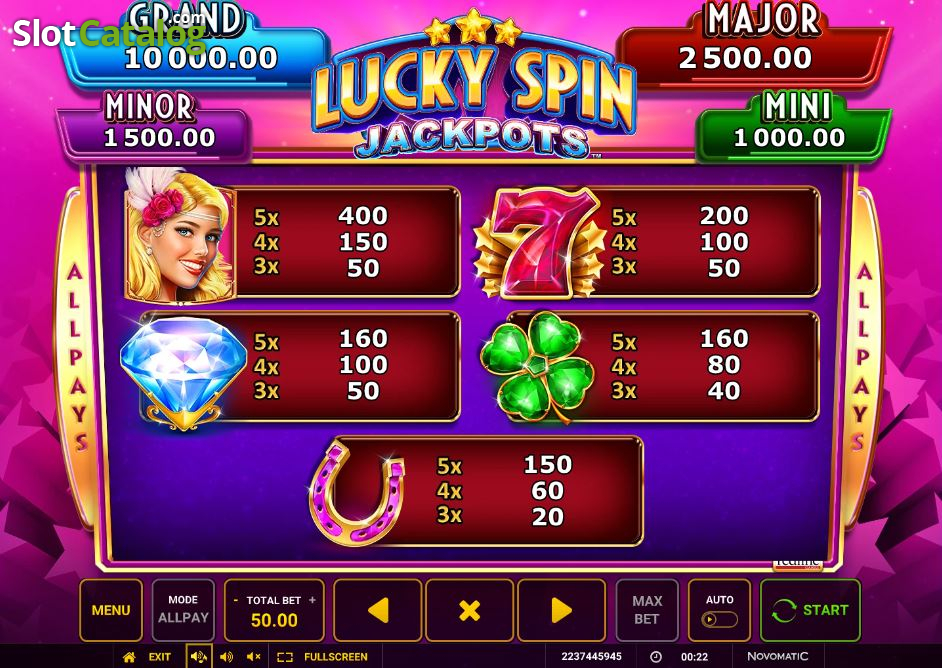
Task: Go to next paytable page arrow
Action: (x=561, y=610)
